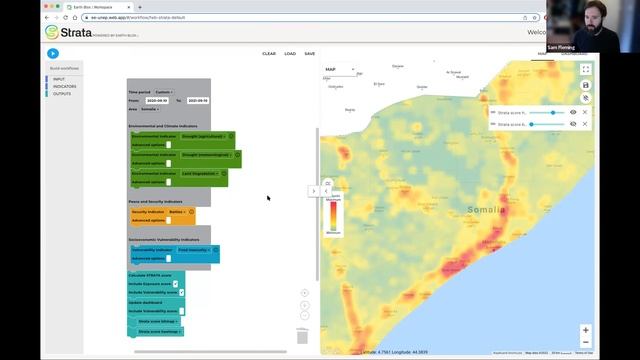
Task: Click the map save icon
Action: pos(586,85)
